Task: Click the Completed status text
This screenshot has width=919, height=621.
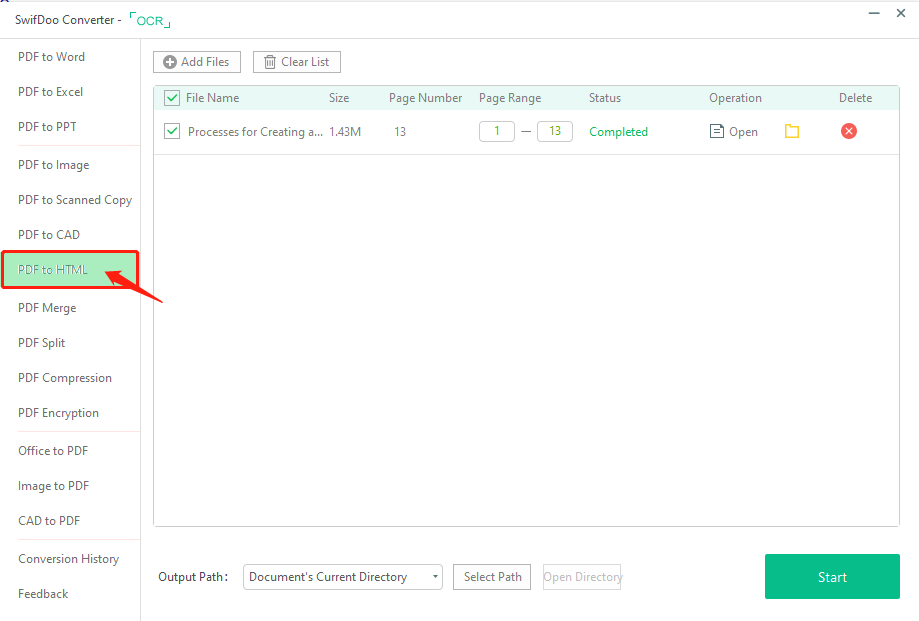Action: (x=618, y=132)
